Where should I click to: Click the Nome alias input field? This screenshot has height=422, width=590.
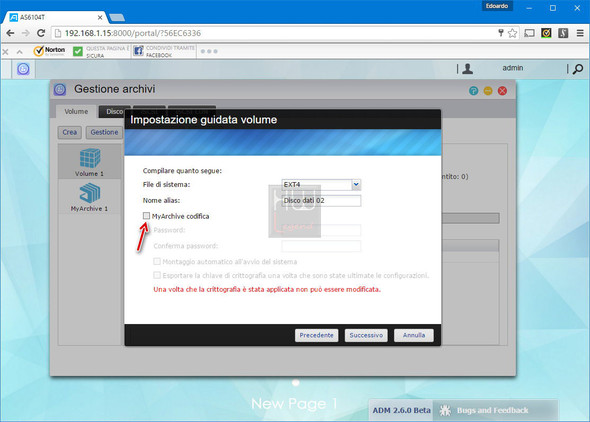[321, 200]
